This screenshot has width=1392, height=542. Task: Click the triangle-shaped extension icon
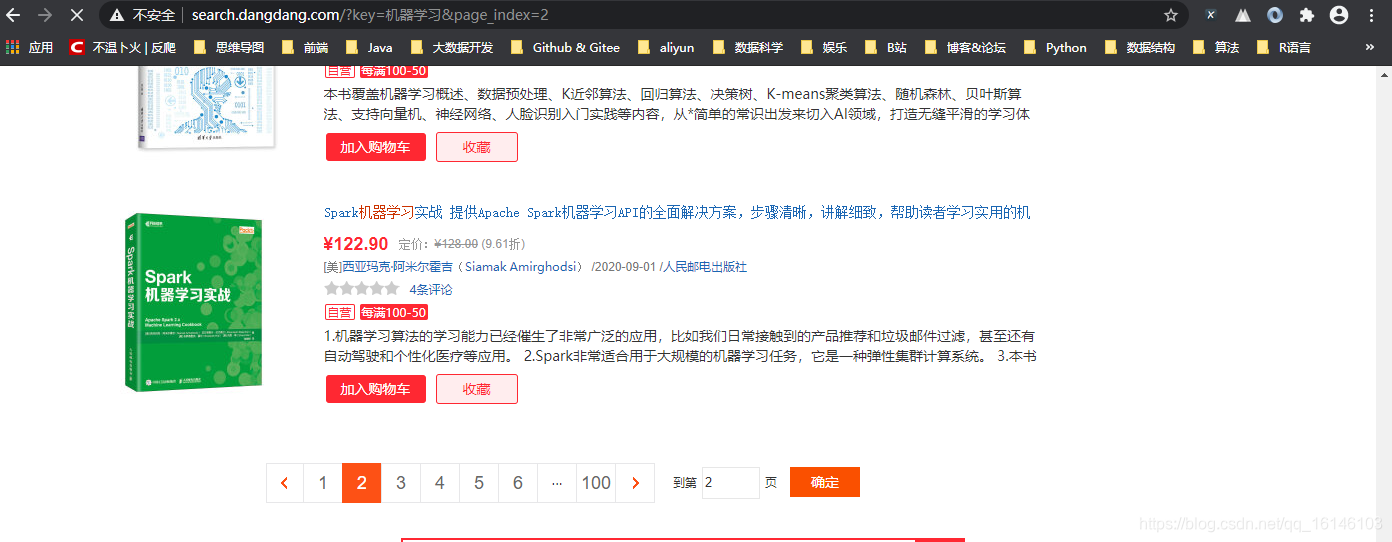point(1243,15)
